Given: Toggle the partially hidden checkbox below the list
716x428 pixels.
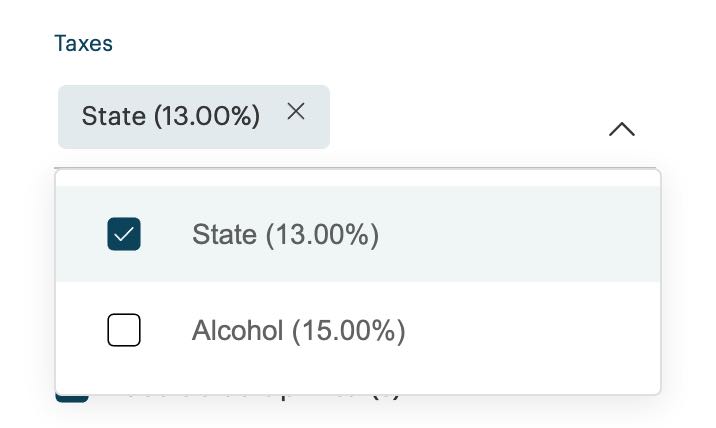Looking at the screenshot, I should [70, 398].
